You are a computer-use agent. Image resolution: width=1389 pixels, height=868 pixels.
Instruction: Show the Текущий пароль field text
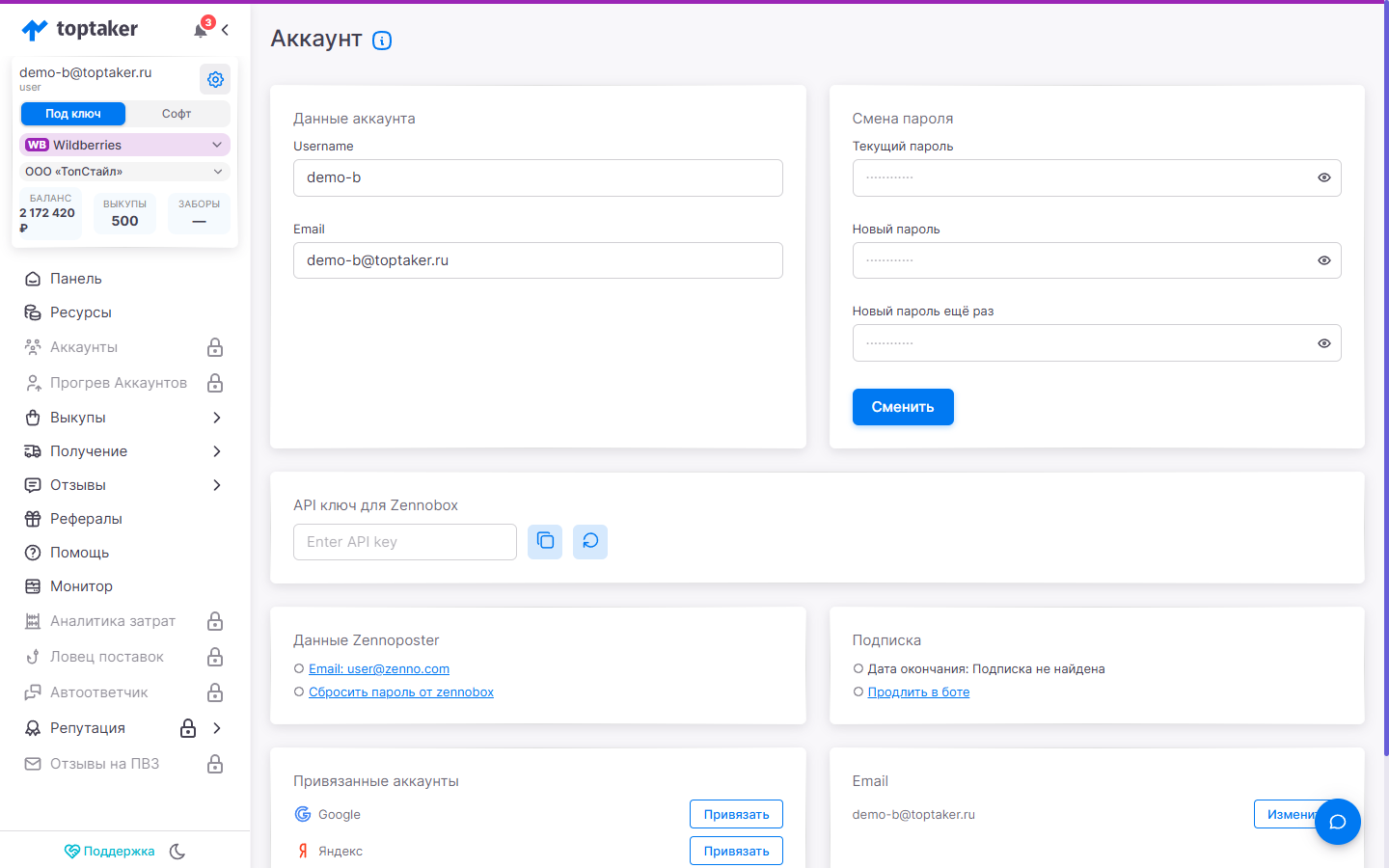click(1323, 177)
